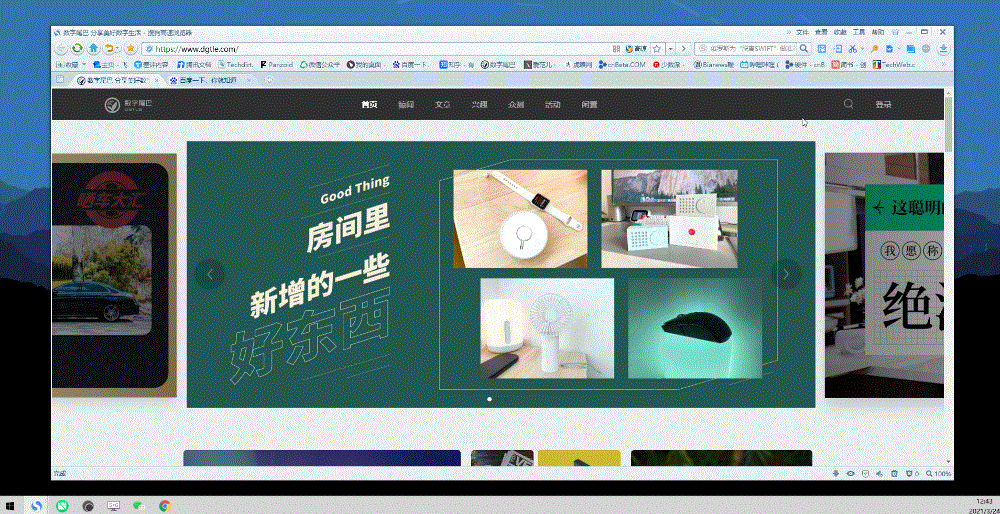Select the 活动 navigation item
The width and height of the screenshot is (1000, 514).
point(552,105)
